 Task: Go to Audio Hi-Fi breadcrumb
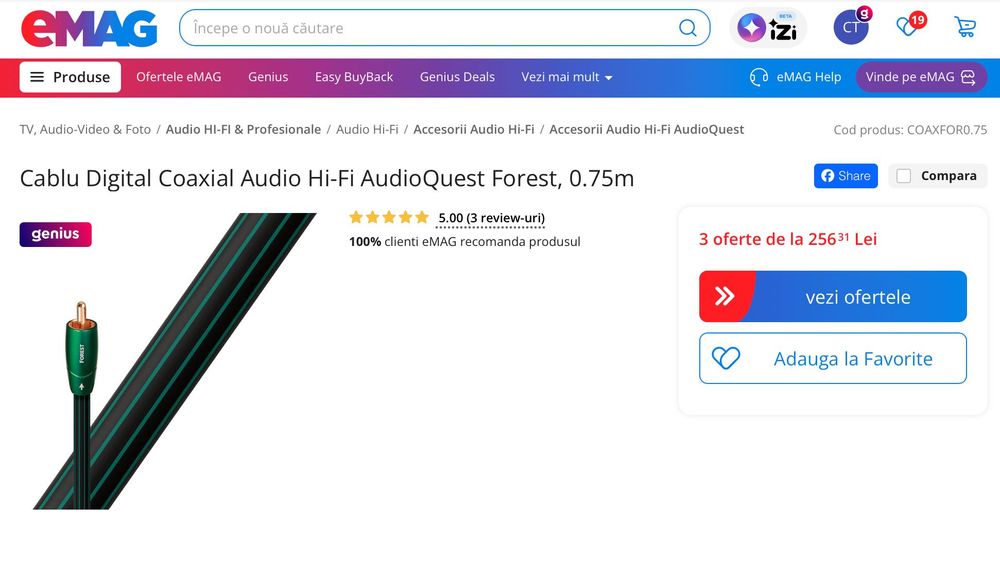367,130
